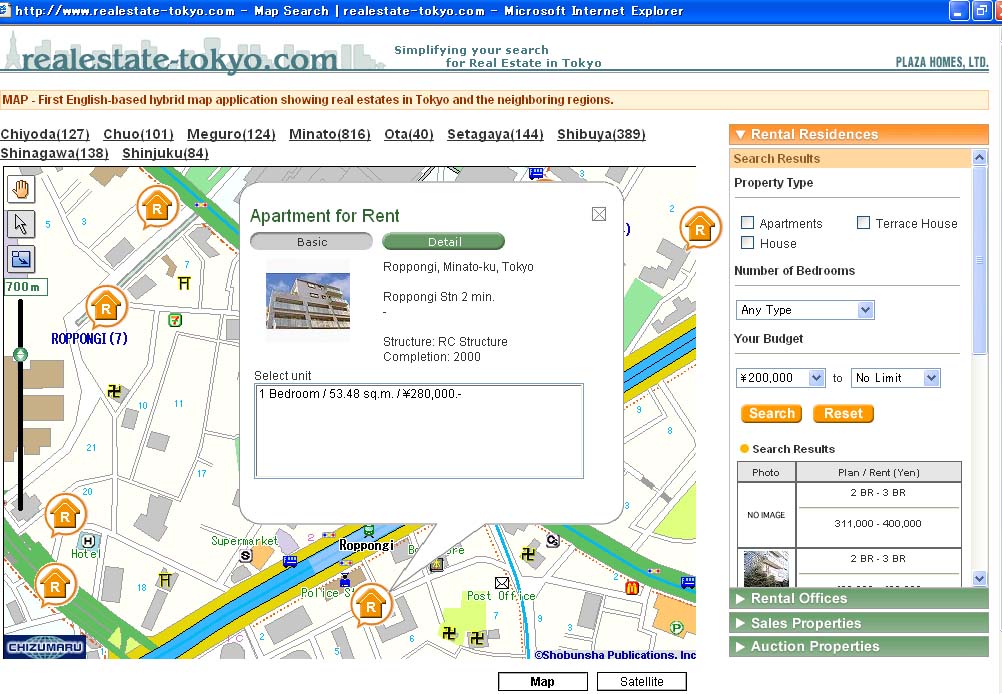The height and width of the screenshot is (694, 1002).
Task: Collapse the Rental Residences section
Action: point(859,134)
